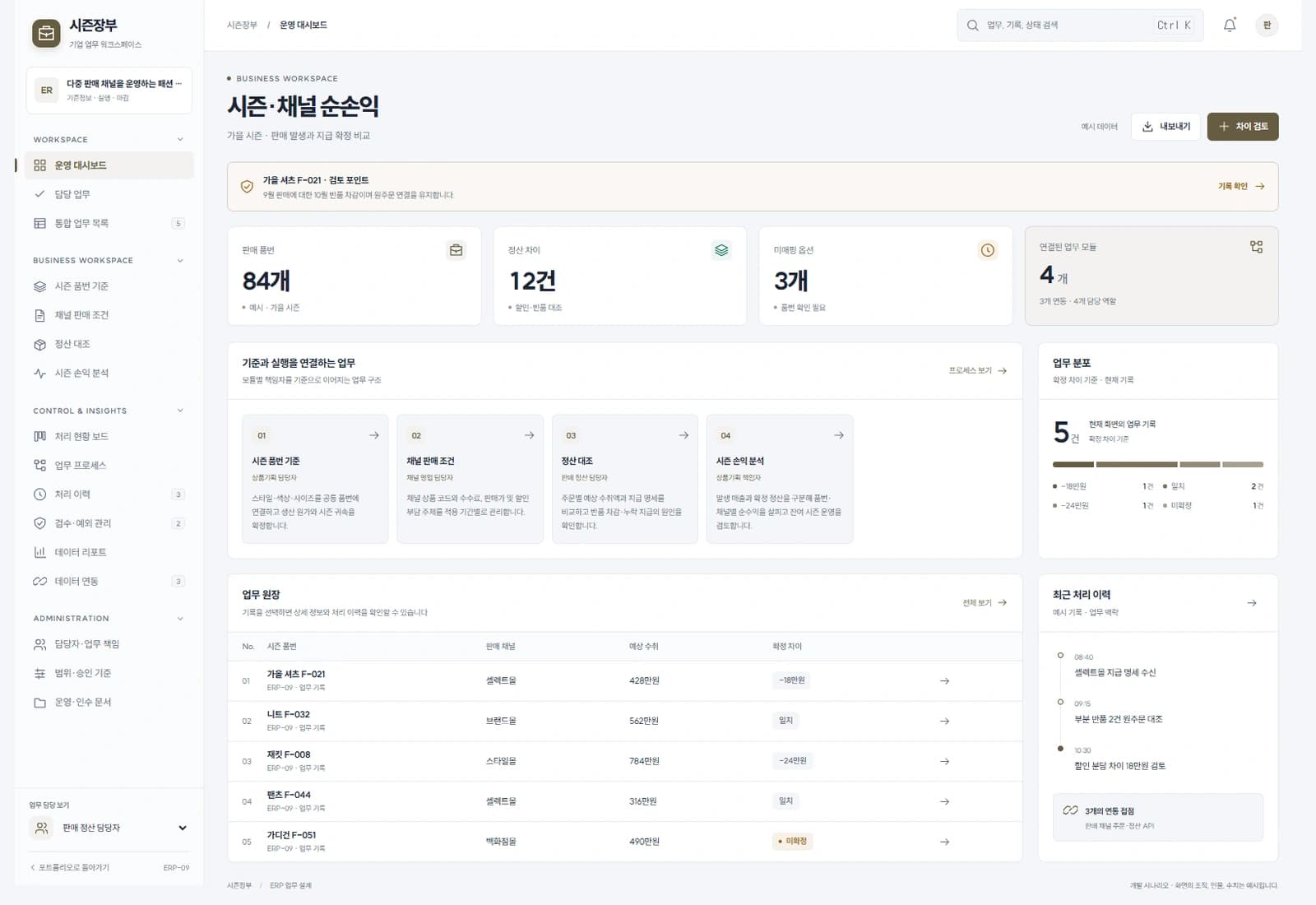The height and width of the screenshot is (905, 1316).
Task: Go to 담당 업무
Action: [x=109, y=194]
